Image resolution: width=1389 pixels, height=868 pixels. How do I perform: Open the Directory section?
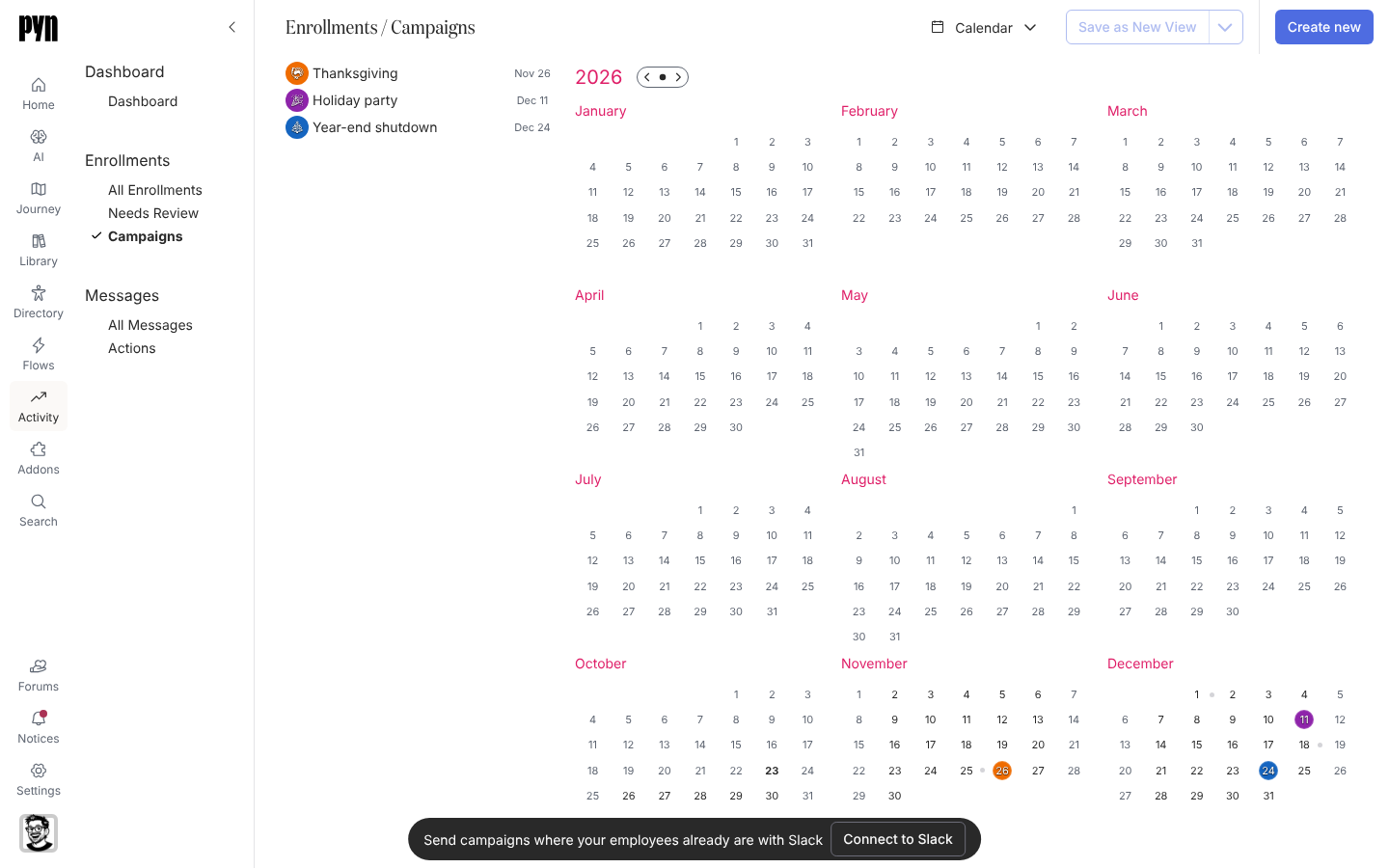(39, 302)
